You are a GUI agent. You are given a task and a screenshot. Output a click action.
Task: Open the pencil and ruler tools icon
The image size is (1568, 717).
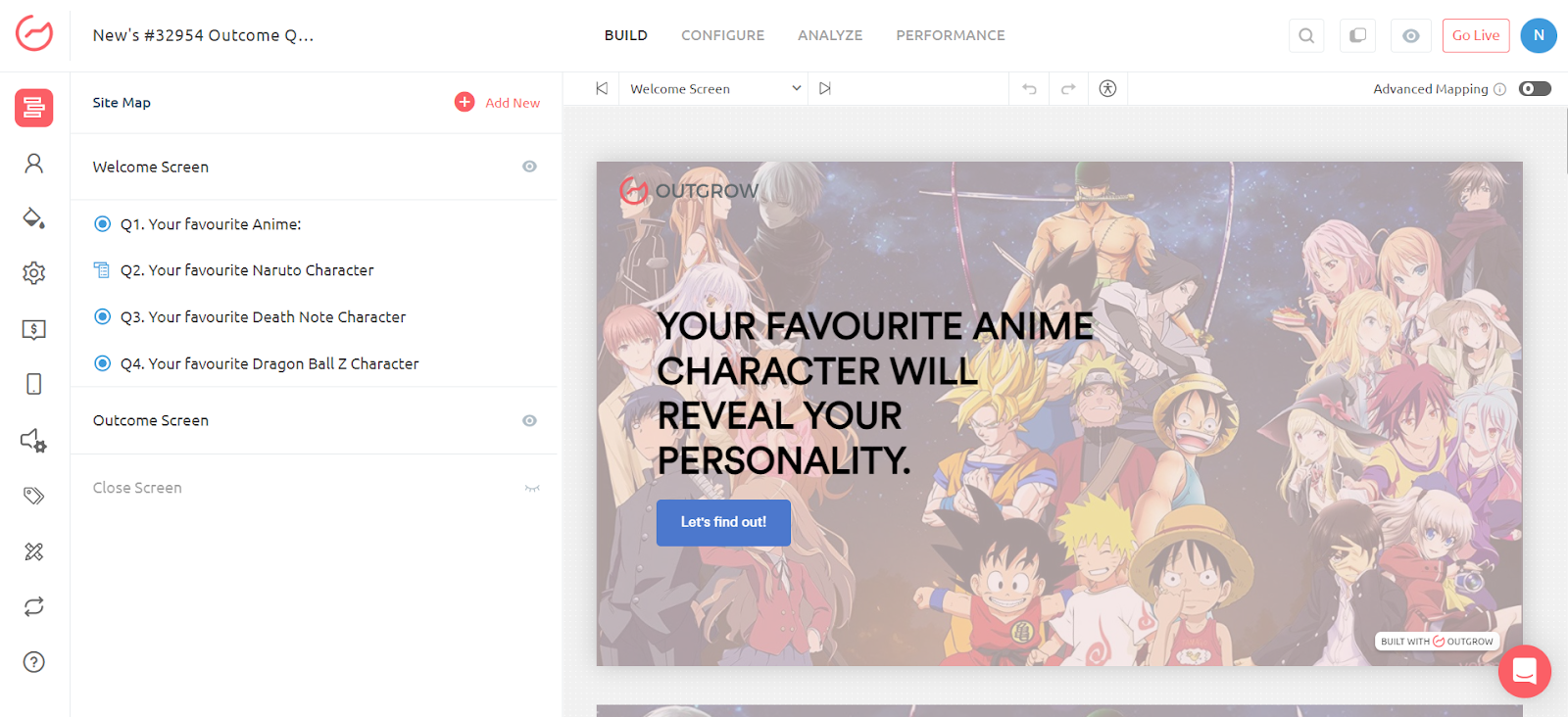[x=34, y=551]
